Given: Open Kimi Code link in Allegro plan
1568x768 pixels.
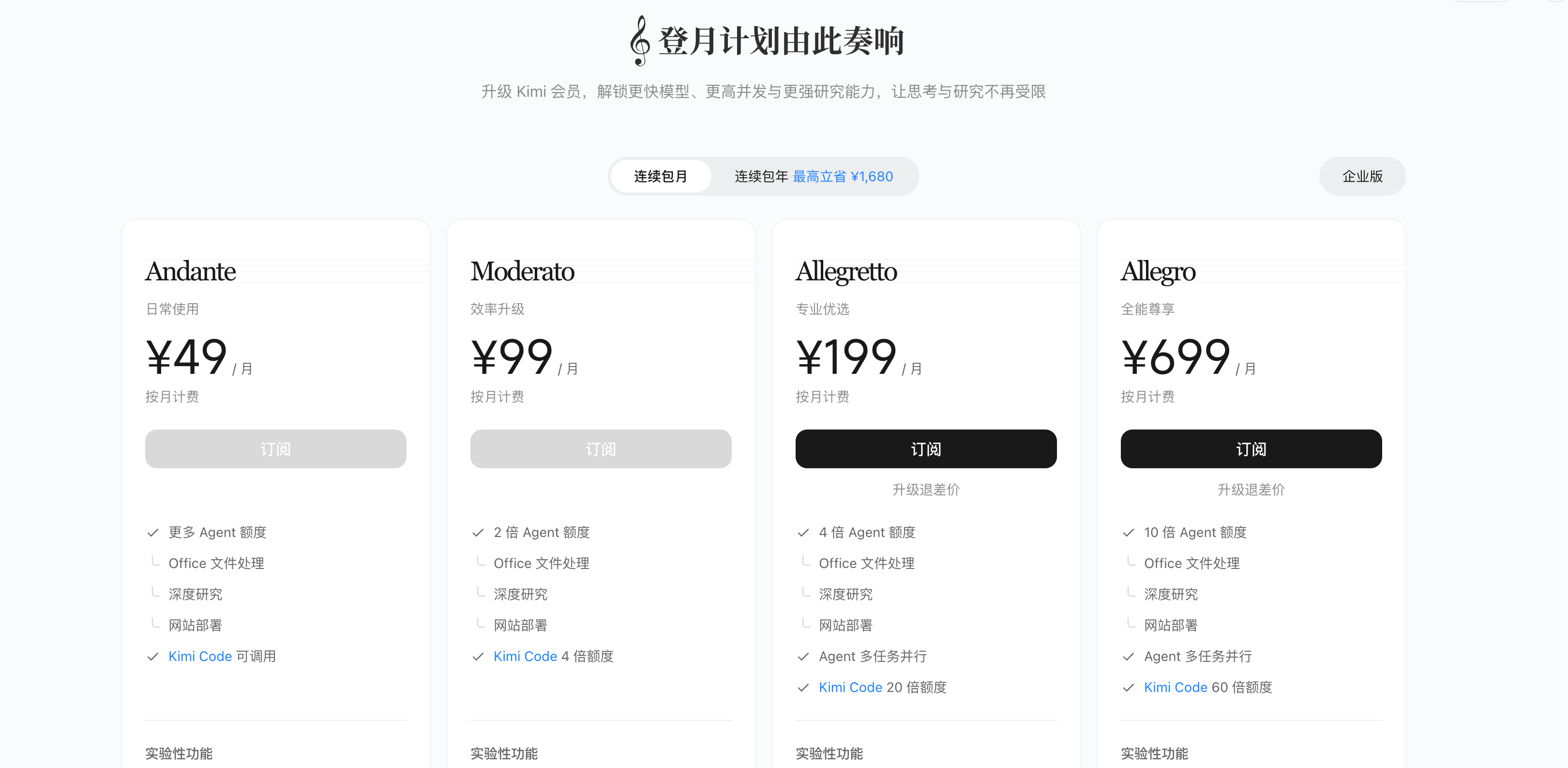Looking at the screenshot, I should pos(1175,687).
